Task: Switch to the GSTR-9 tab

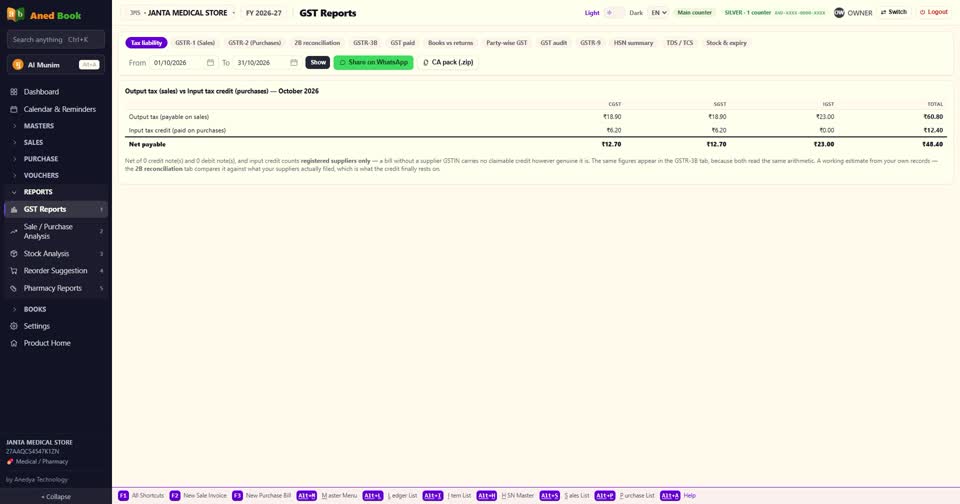Action: tap(590, 43)
